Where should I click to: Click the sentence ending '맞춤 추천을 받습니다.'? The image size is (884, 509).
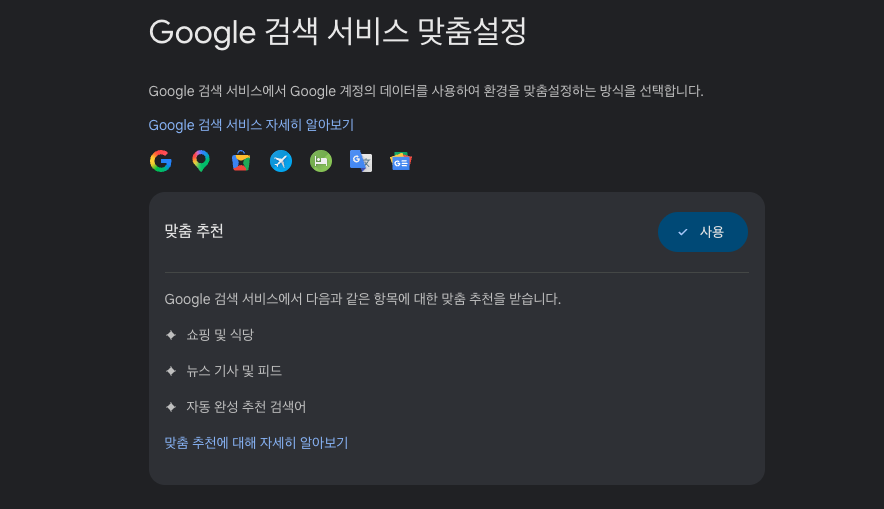pyautogui.click(x=363, y=299)
